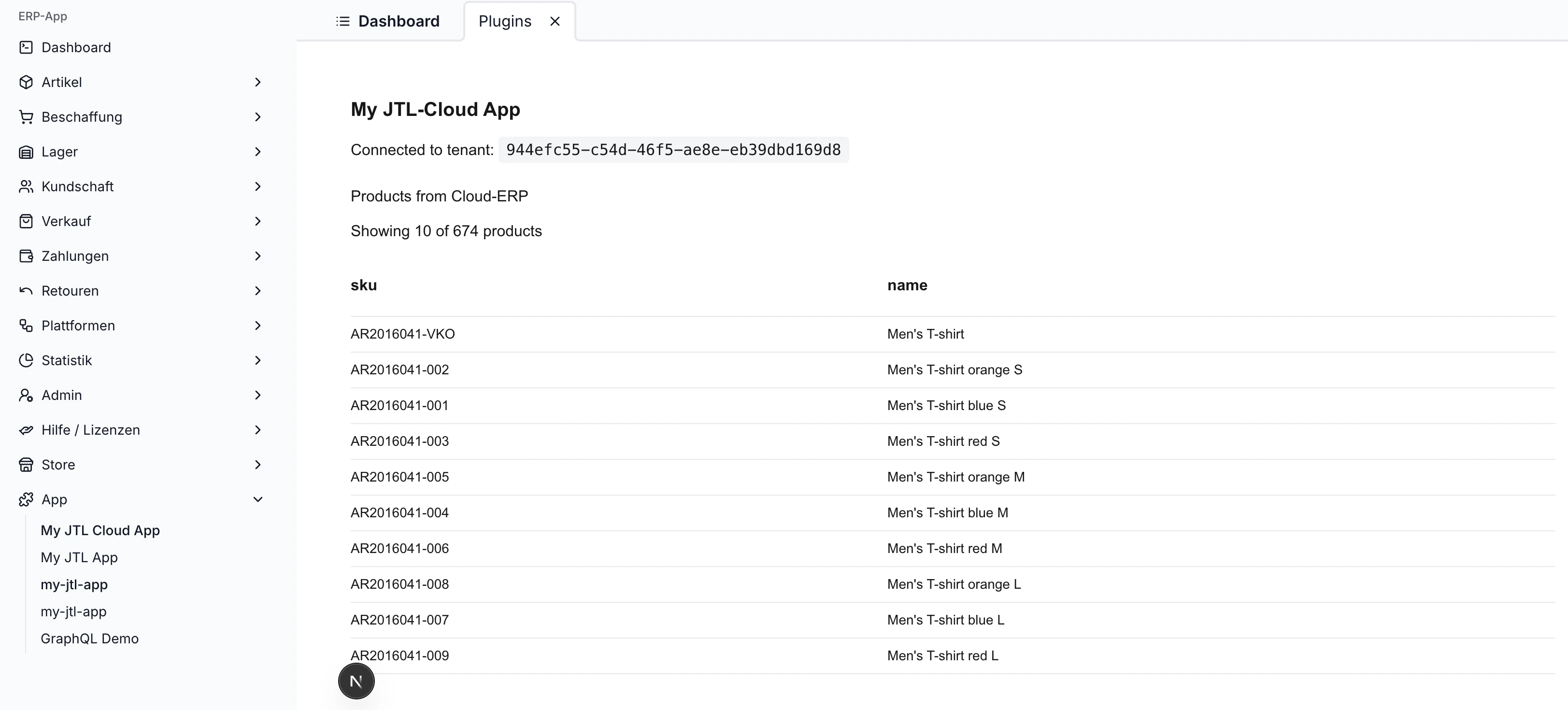Select the tenant ID code text
This screenshot has width=1568, height=710.
(x=673, y=150)
